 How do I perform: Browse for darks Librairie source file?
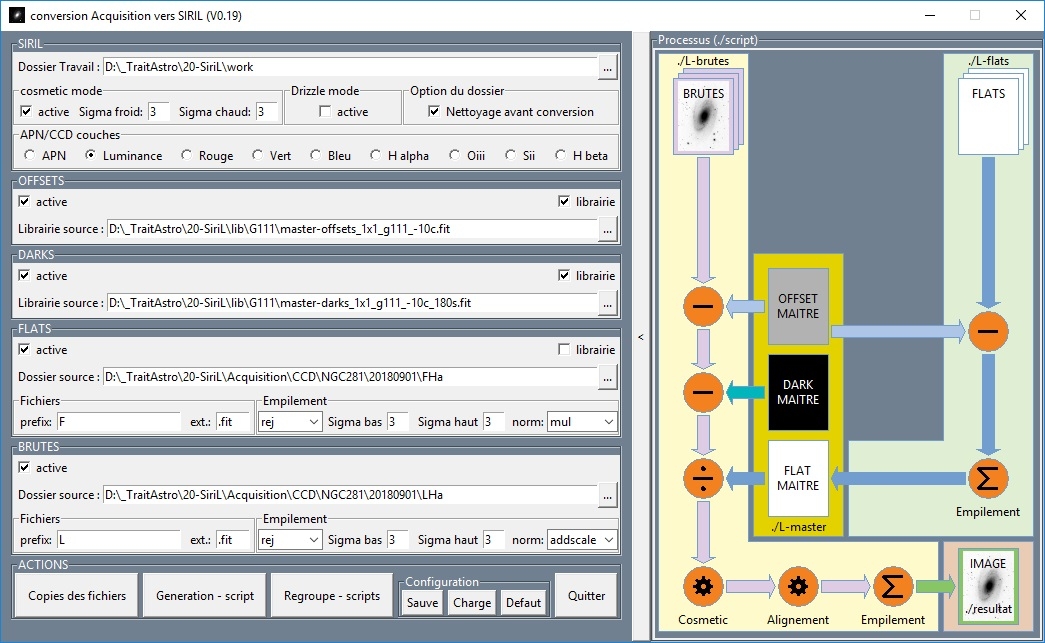coord(607,303)
